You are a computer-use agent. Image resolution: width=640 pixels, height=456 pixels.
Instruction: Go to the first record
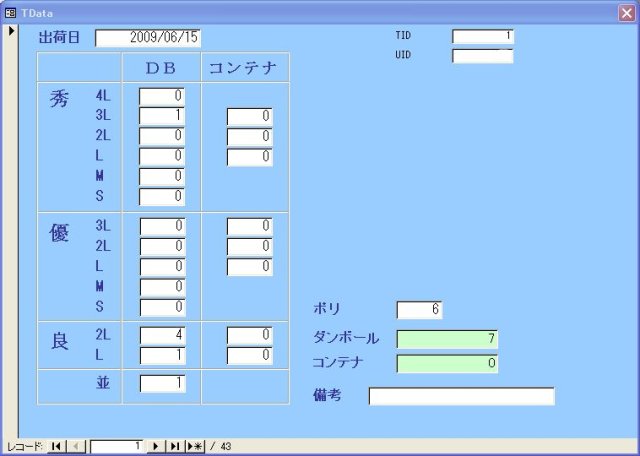tap(56, 446)
